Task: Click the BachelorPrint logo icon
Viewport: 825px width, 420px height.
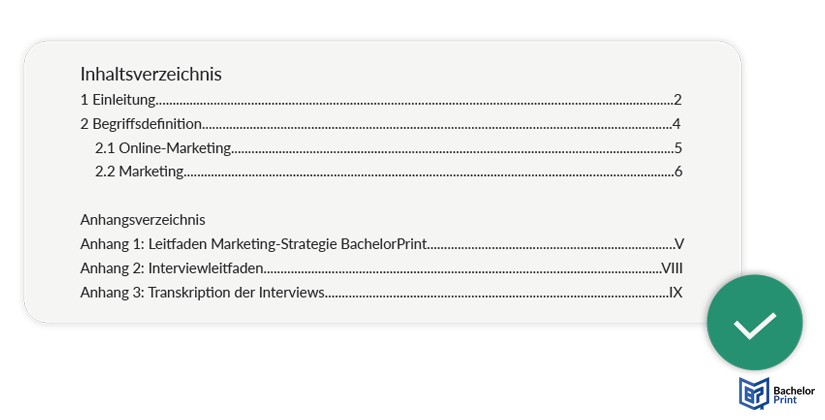Action: (x=754, y=393)
